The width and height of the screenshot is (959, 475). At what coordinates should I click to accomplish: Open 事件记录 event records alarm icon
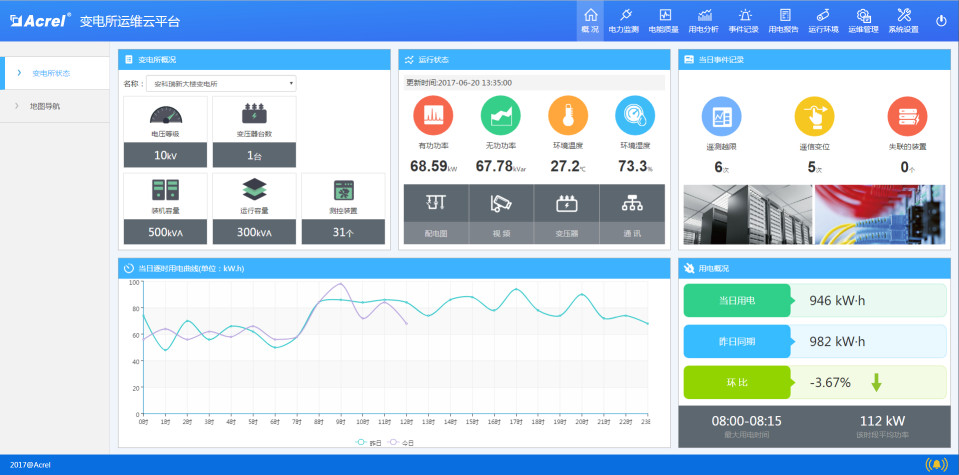(x=744, y=20)
